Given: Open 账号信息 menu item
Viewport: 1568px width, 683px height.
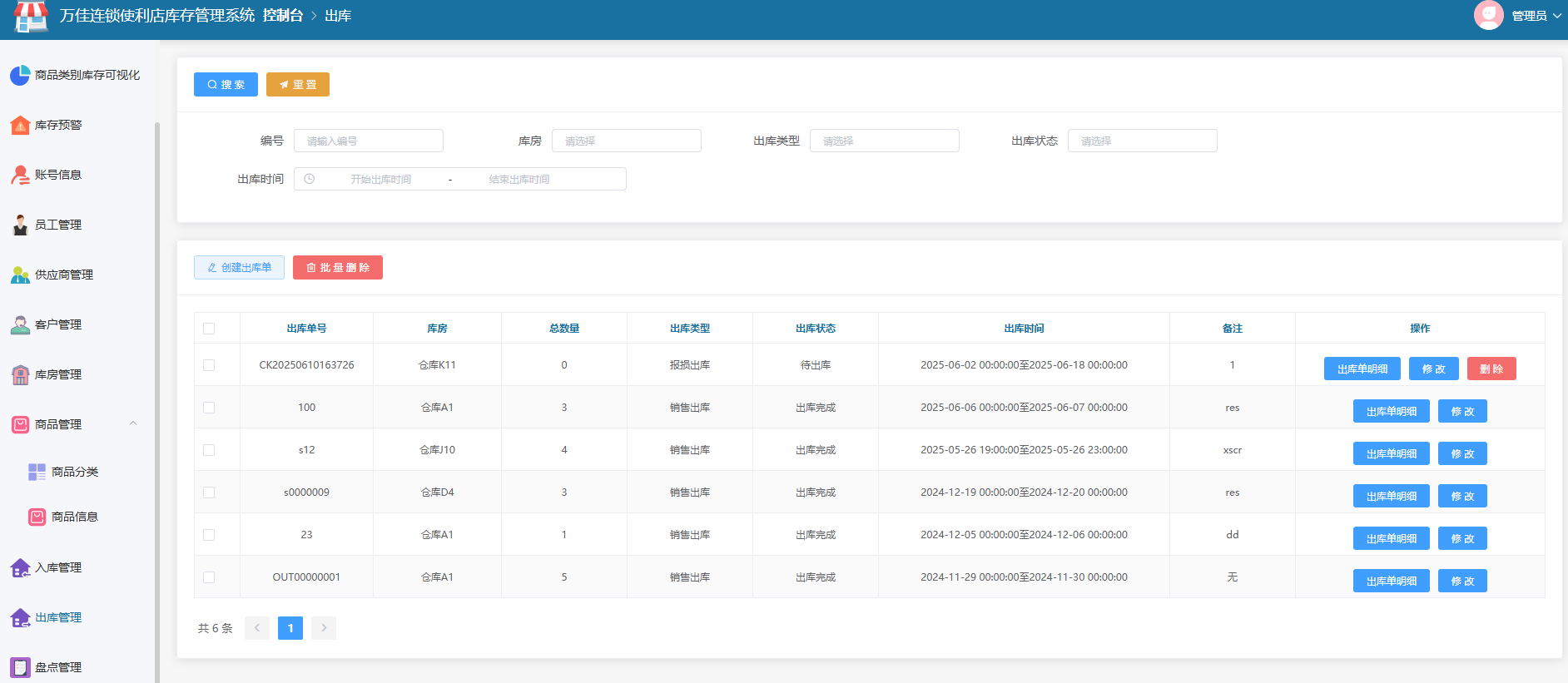Looking at the screenshot, I should click(x=58, y=175).
